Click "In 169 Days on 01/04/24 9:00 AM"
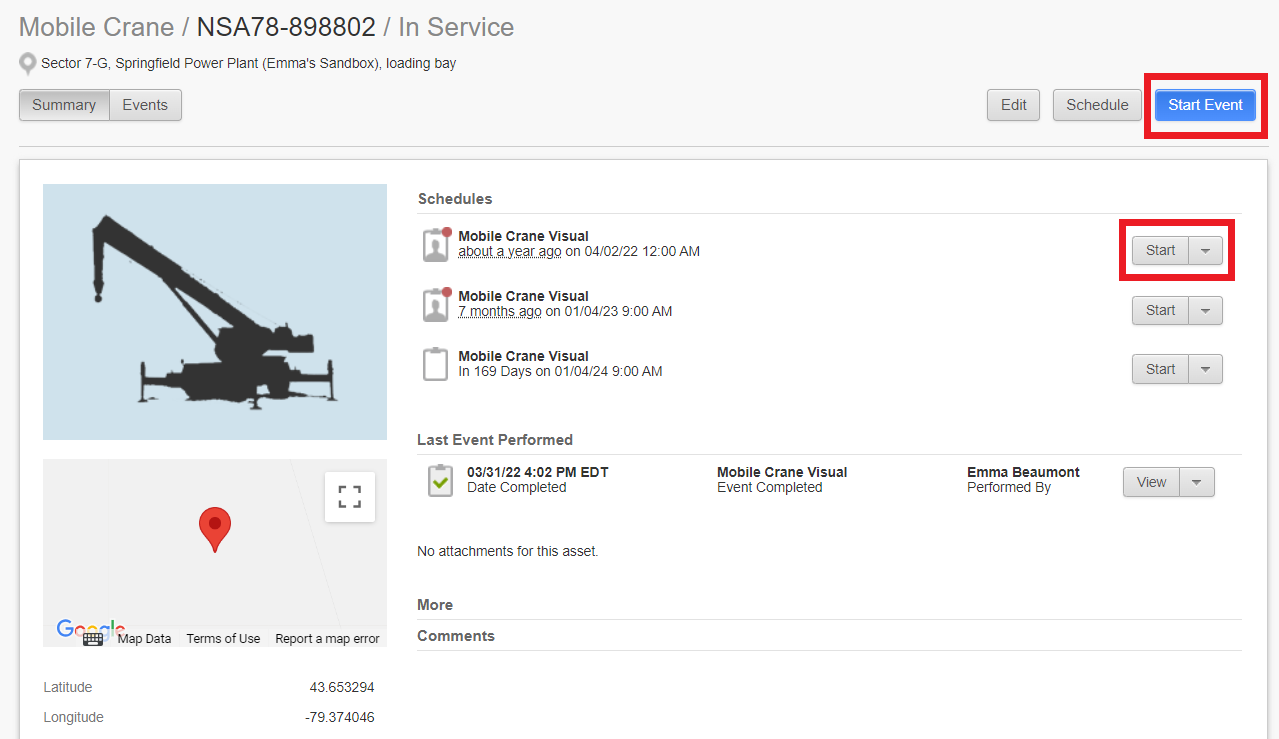Screen dimensions: 1279x739 pyautogui.click(x=560, y=371)
